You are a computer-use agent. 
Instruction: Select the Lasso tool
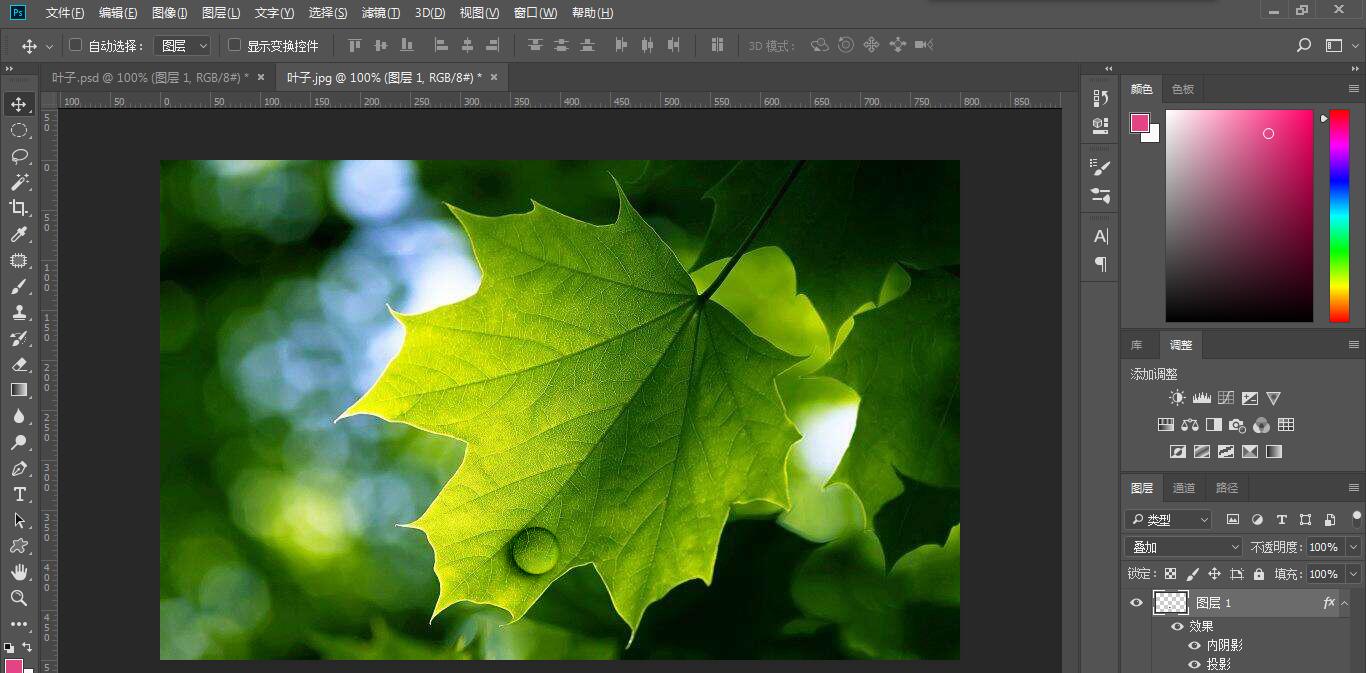point(19,156)
